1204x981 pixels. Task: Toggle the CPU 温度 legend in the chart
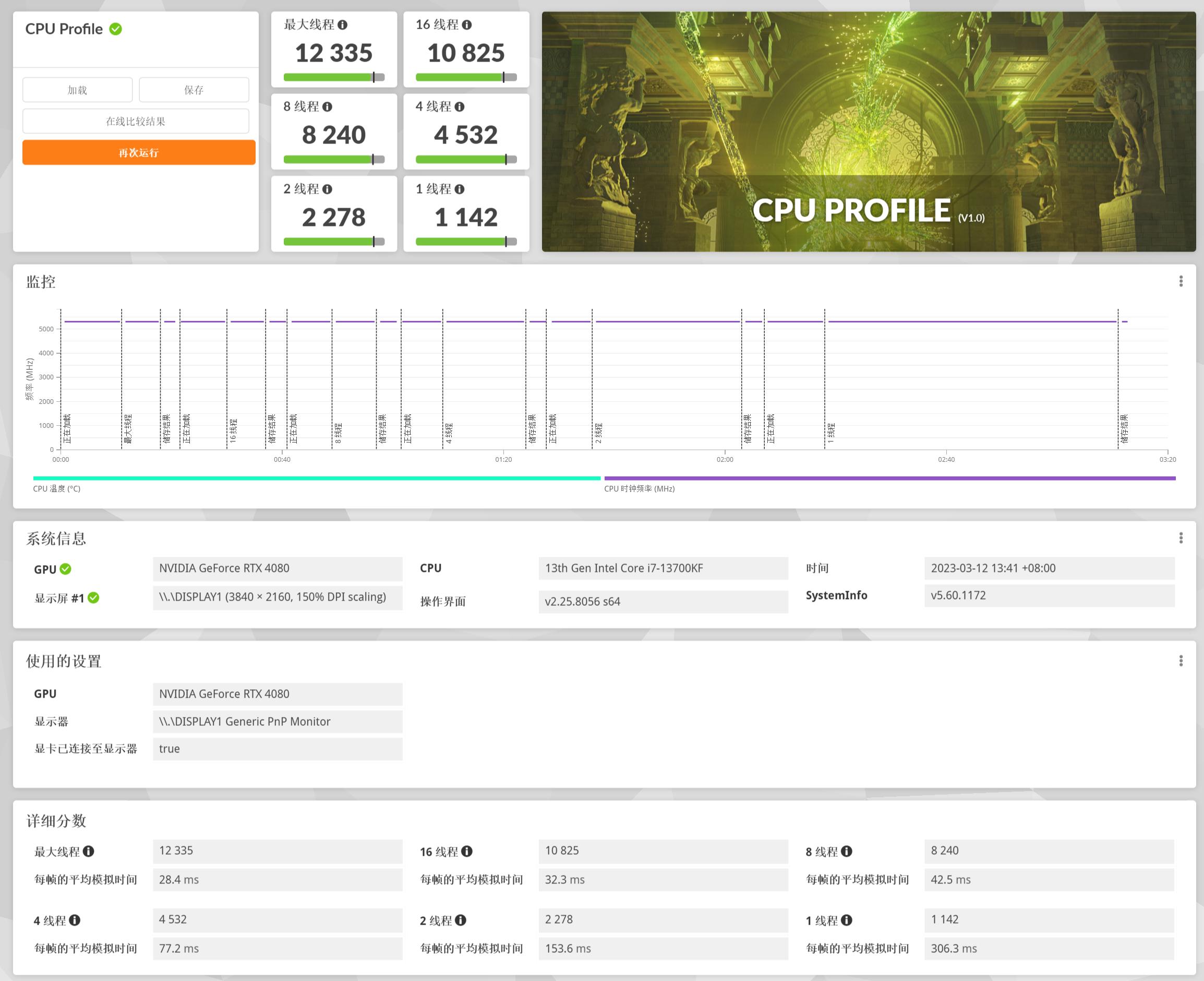56,488
